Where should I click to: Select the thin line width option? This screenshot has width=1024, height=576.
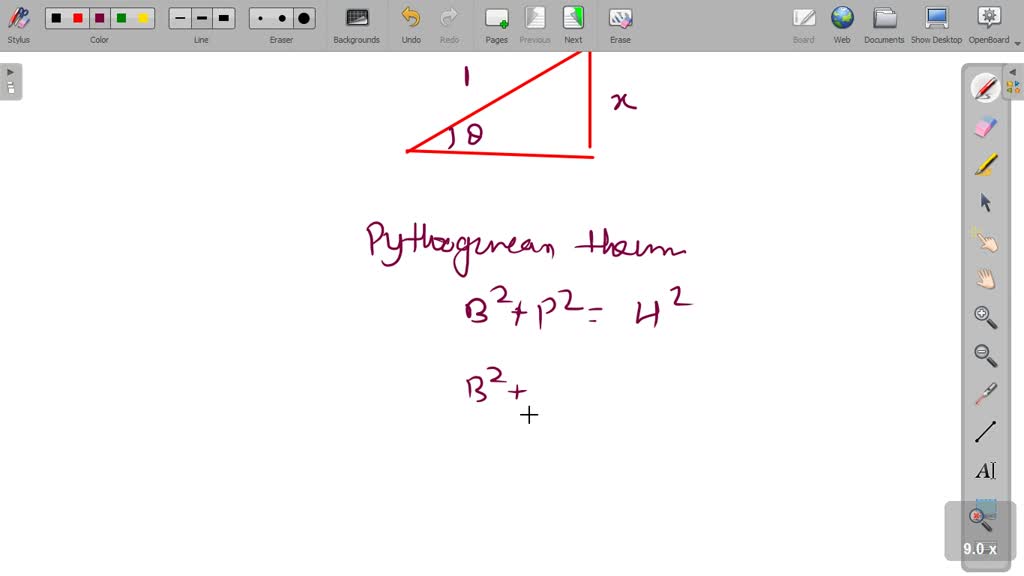tap(180, 18)
